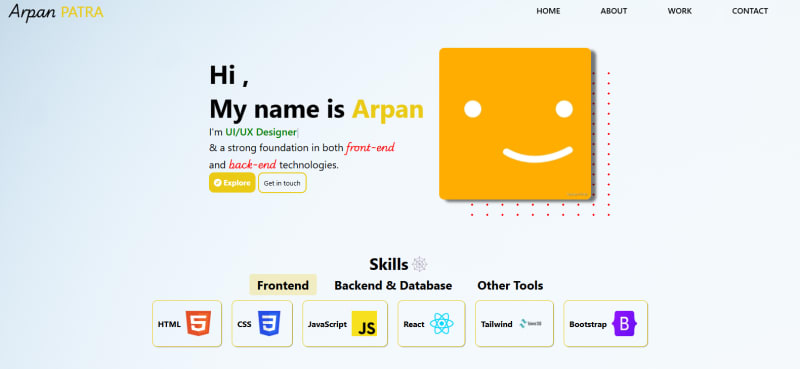Click the React label text

414,324
